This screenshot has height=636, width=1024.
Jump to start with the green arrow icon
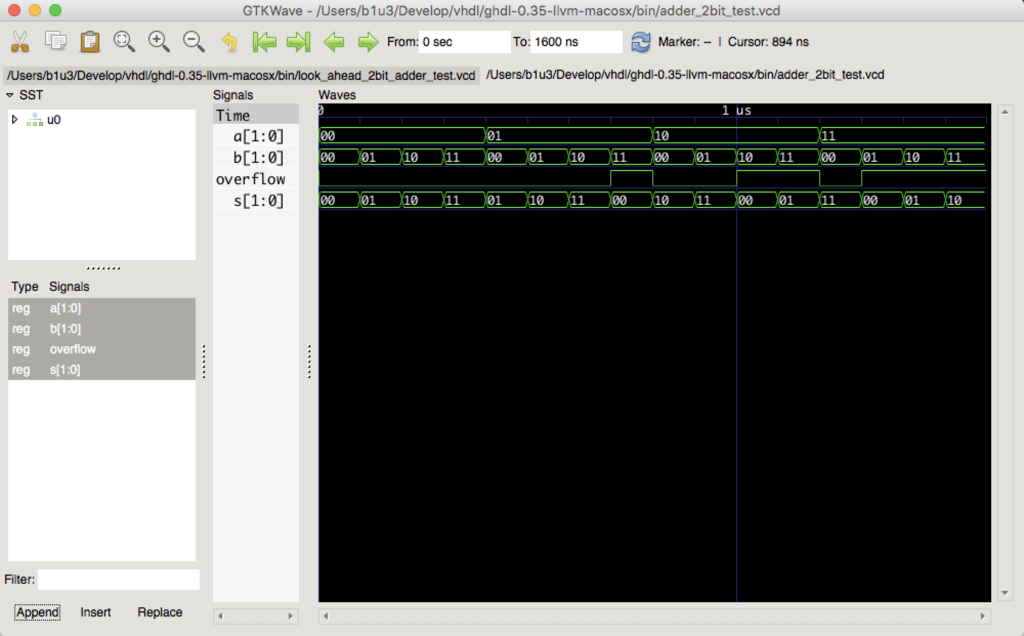[264, 42]
